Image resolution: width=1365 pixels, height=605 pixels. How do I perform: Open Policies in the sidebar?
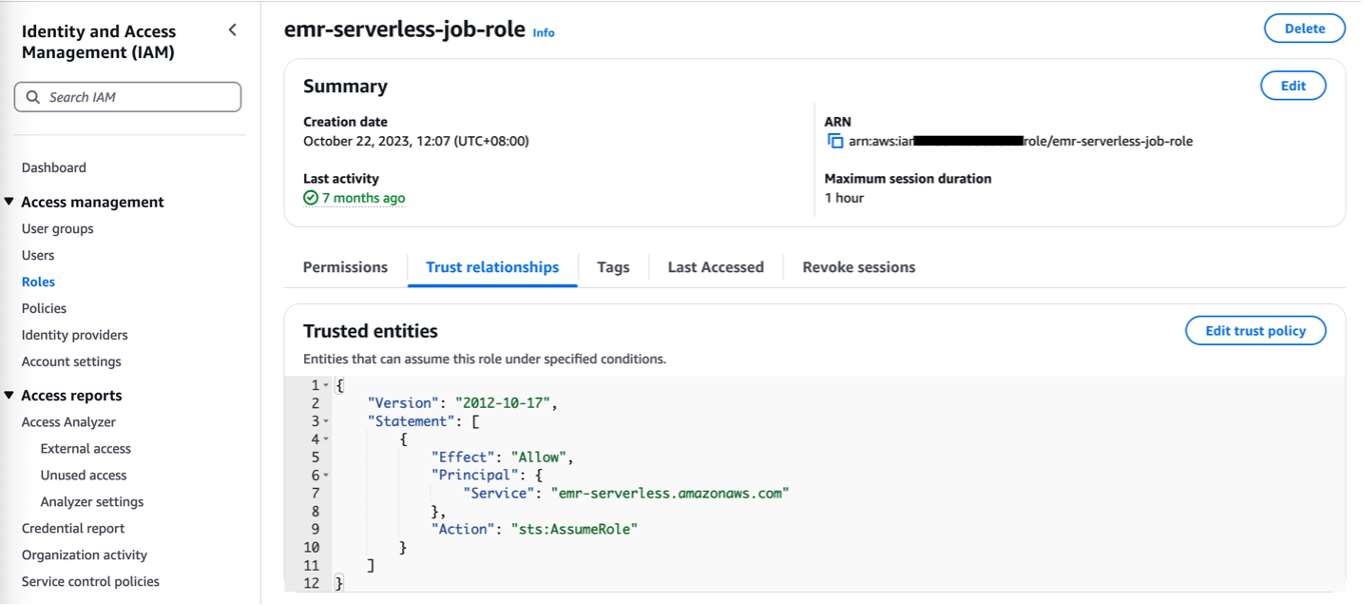(x=44, y=308)
